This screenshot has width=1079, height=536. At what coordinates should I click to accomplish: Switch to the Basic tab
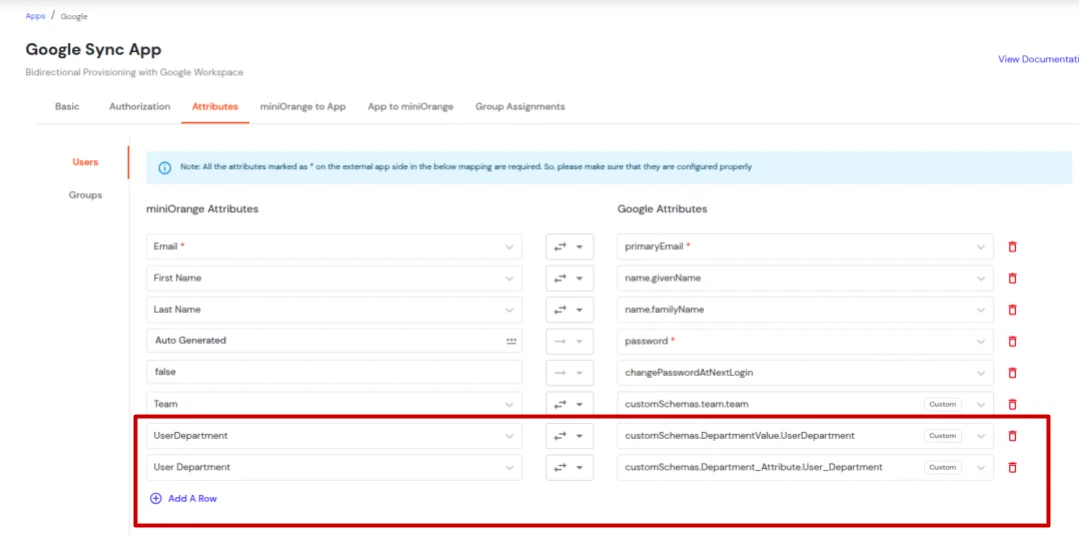tap(67, 107)
